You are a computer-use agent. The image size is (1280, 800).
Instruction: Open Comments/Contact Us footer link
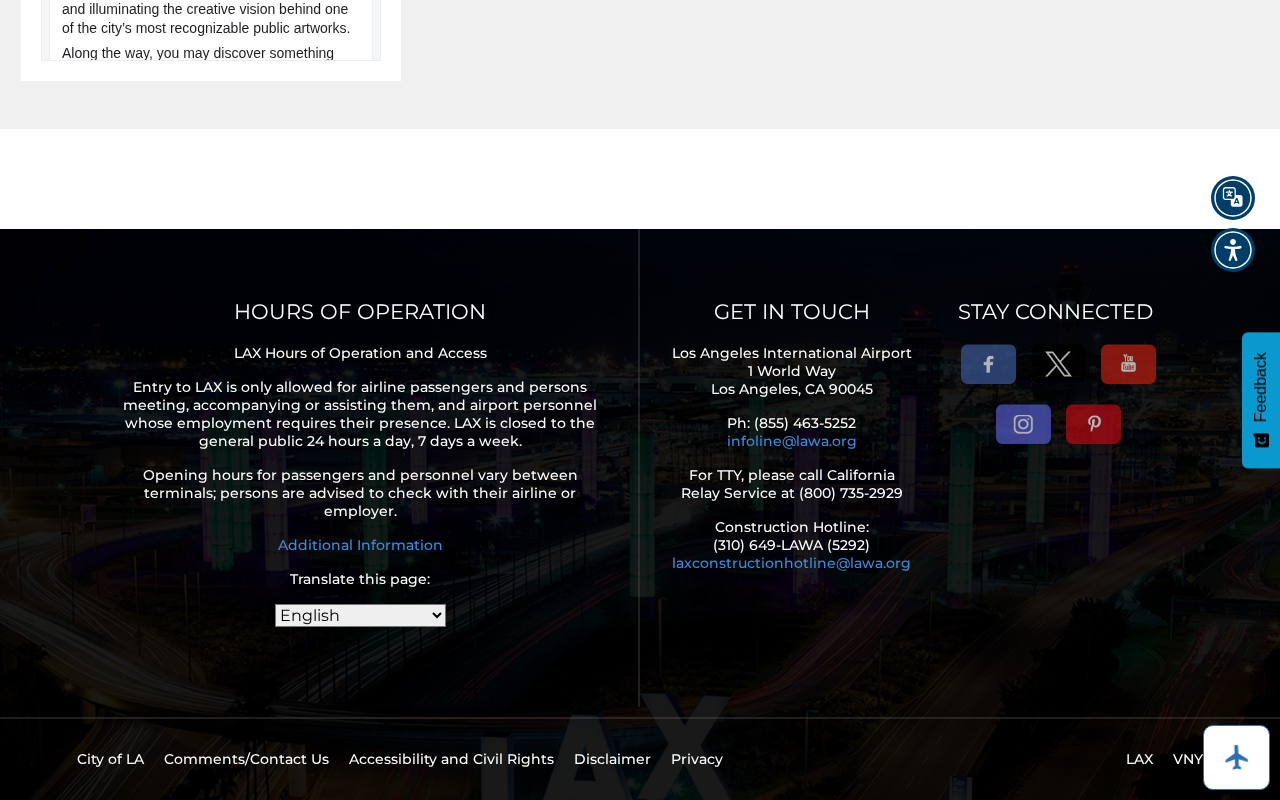(x=246, y=759)
